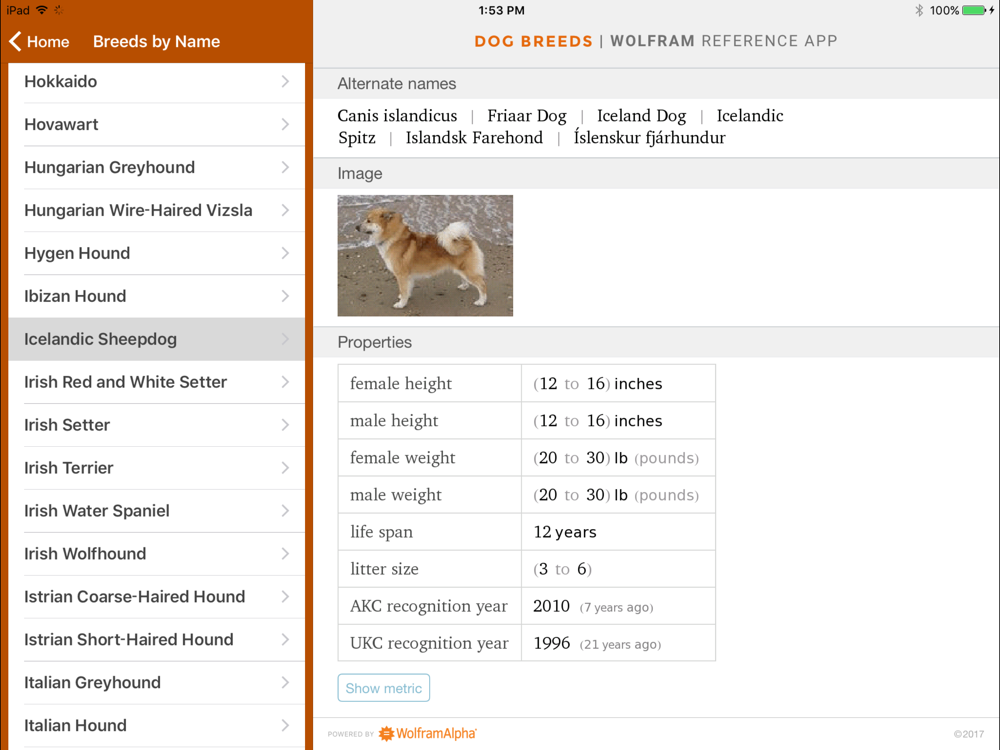Screen dimensions: 1000x750
Task: Tap the Dog Breeds app title
Action: [x=533, y=41]
